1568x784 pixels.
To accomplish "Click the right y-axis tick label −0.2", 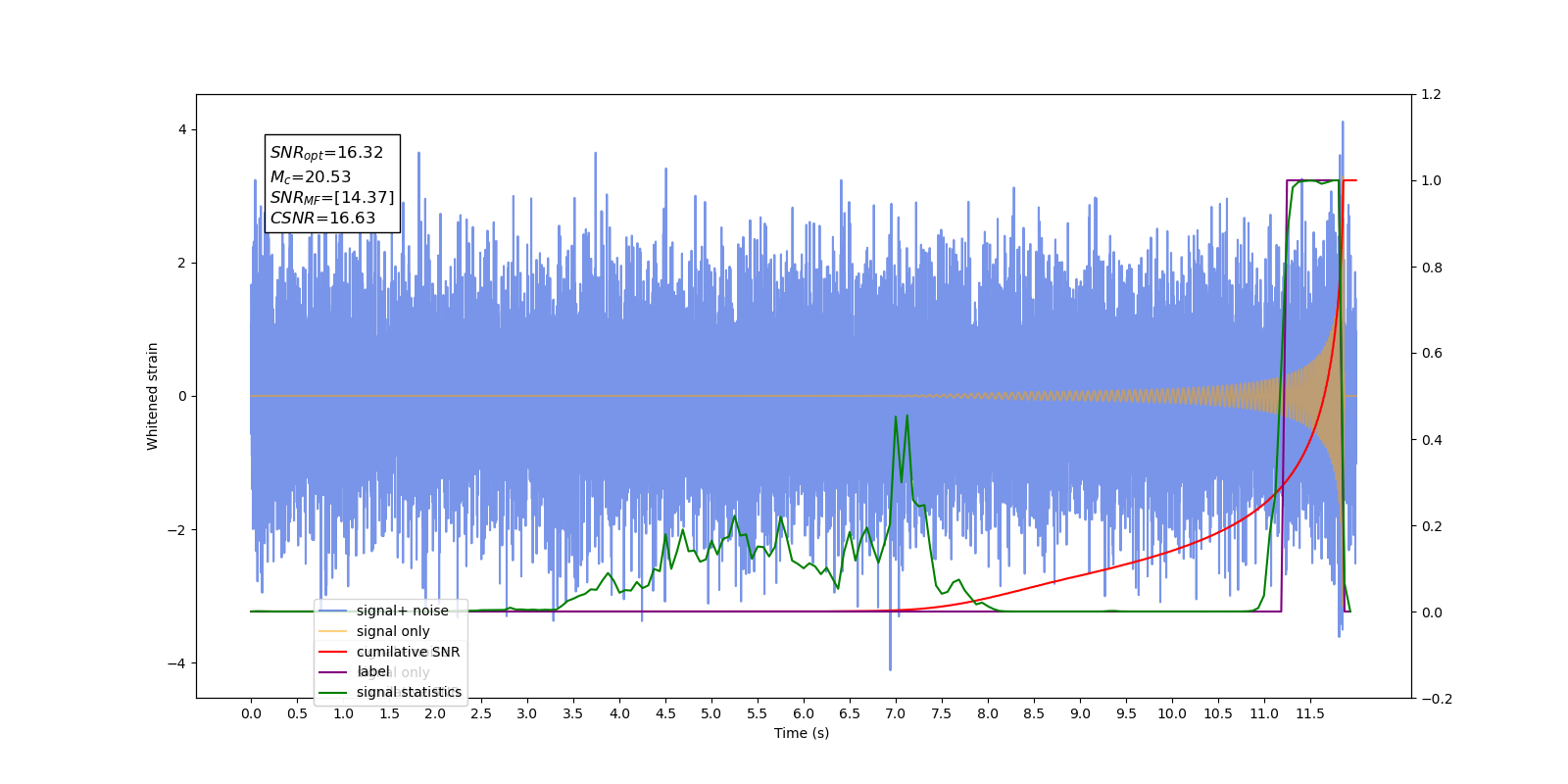I will 1437,699.
